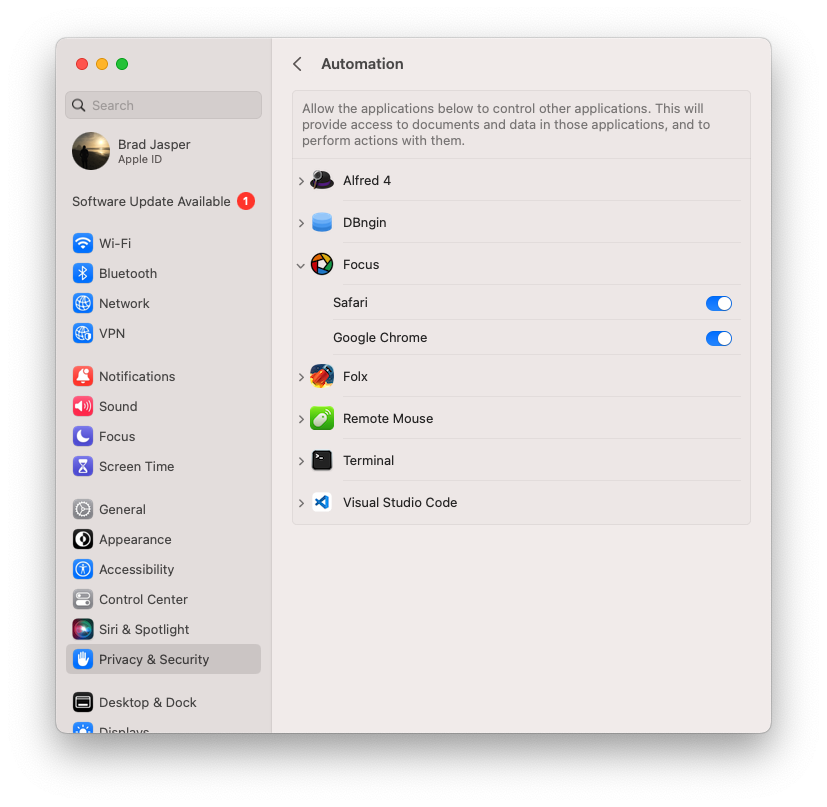
Task: Click the Alfred 4 hat icon
Action: (321, 180)
